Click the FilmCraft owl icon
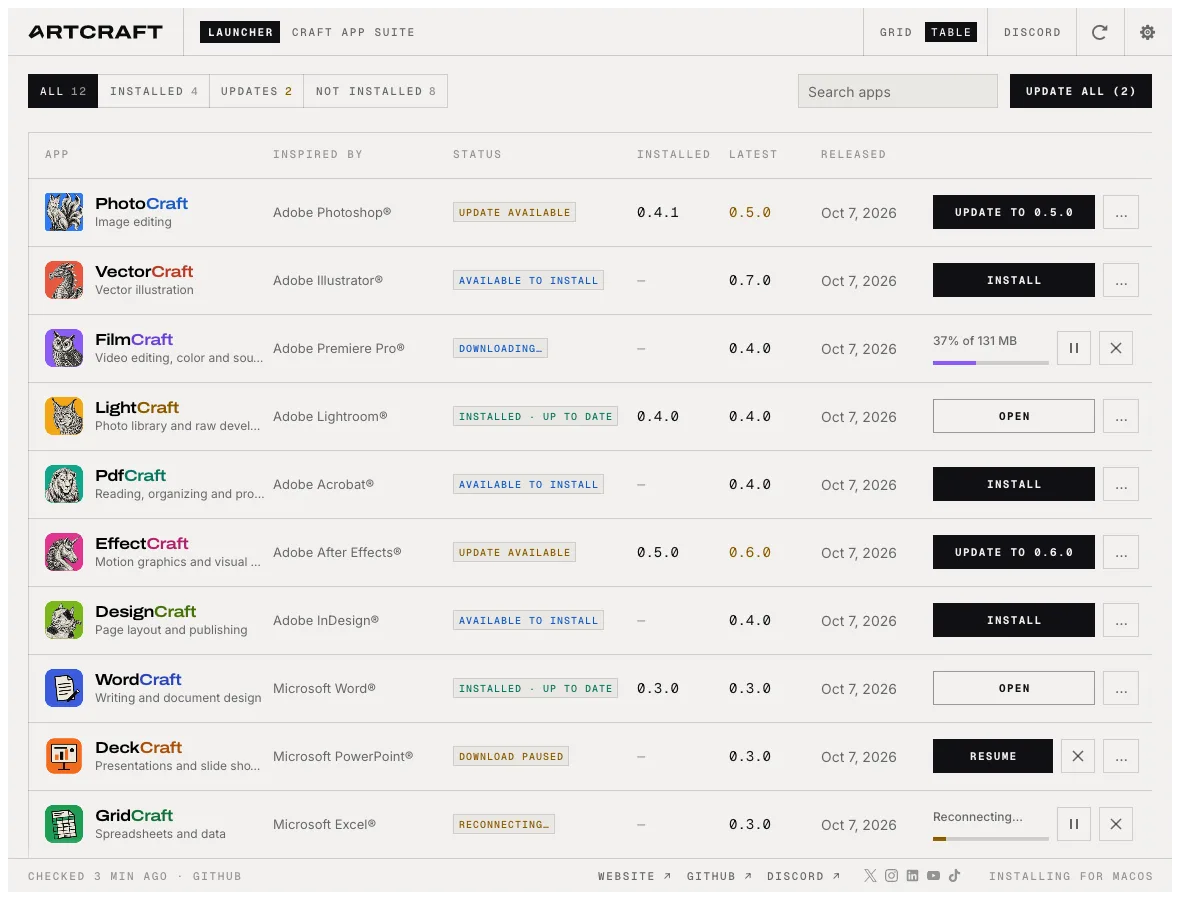This screenshot has width=1180, height=900. pos(63,348)
